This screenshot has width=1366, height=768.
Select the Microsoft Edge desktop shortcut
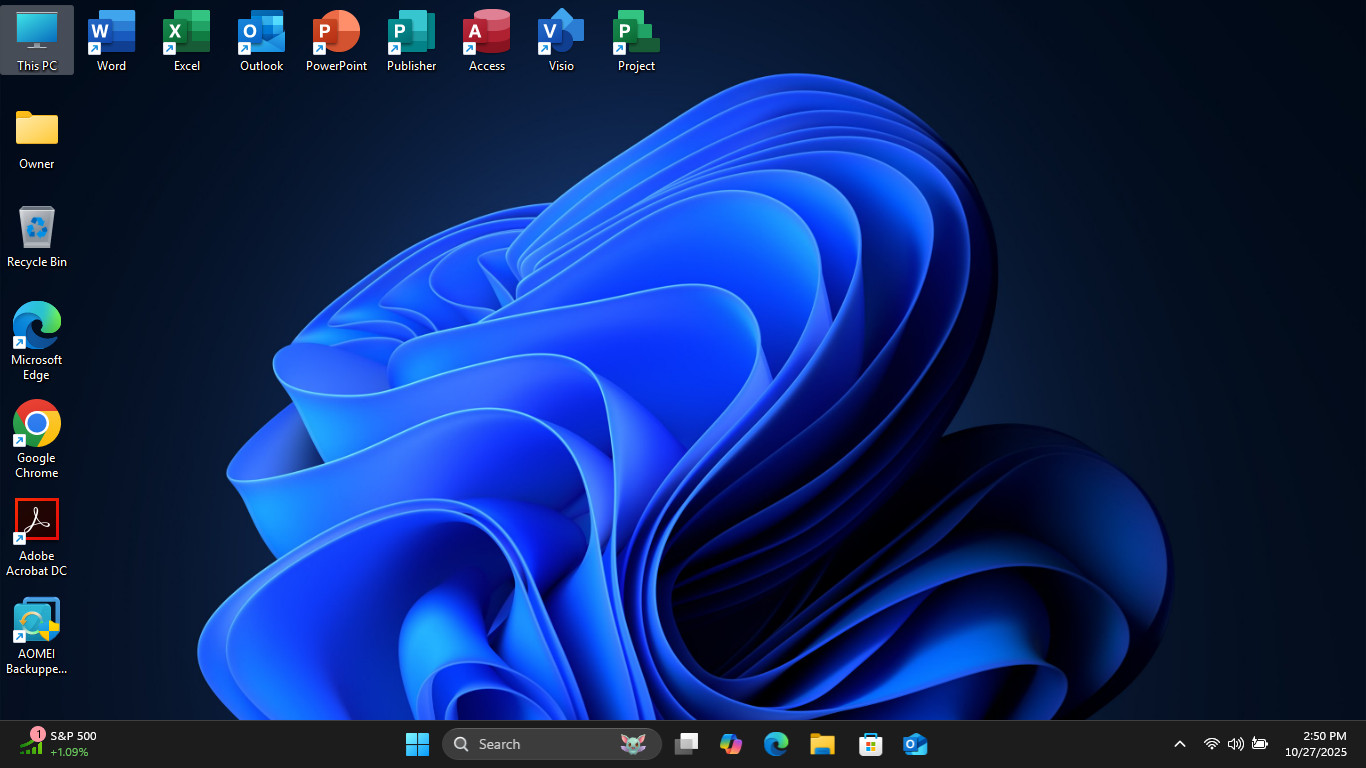pos(37,341)
